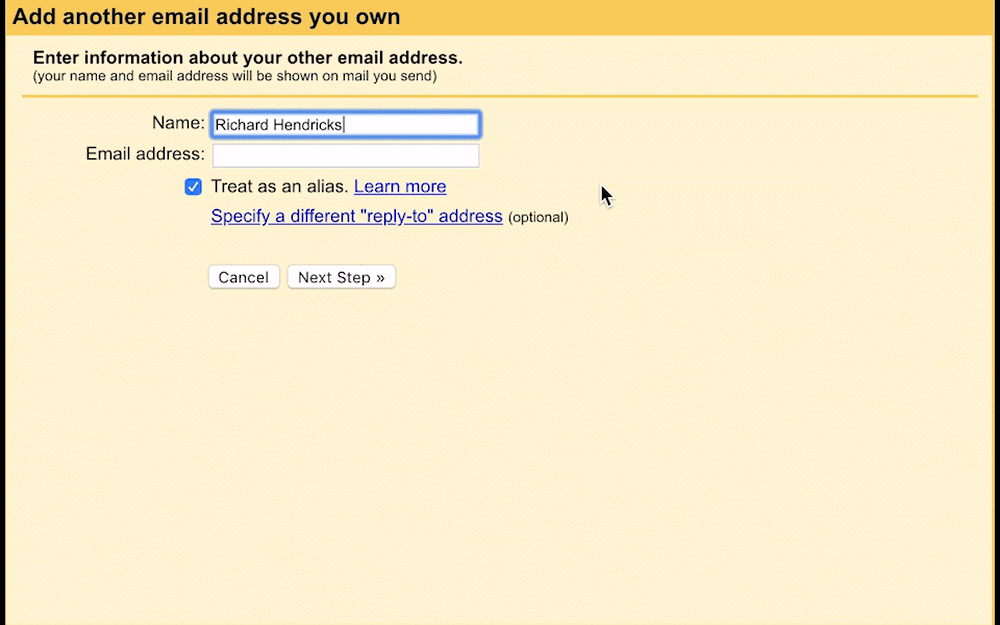Focus the Email address input field
This screenshot has height=625, width=1000.
[x=345, y=156]
